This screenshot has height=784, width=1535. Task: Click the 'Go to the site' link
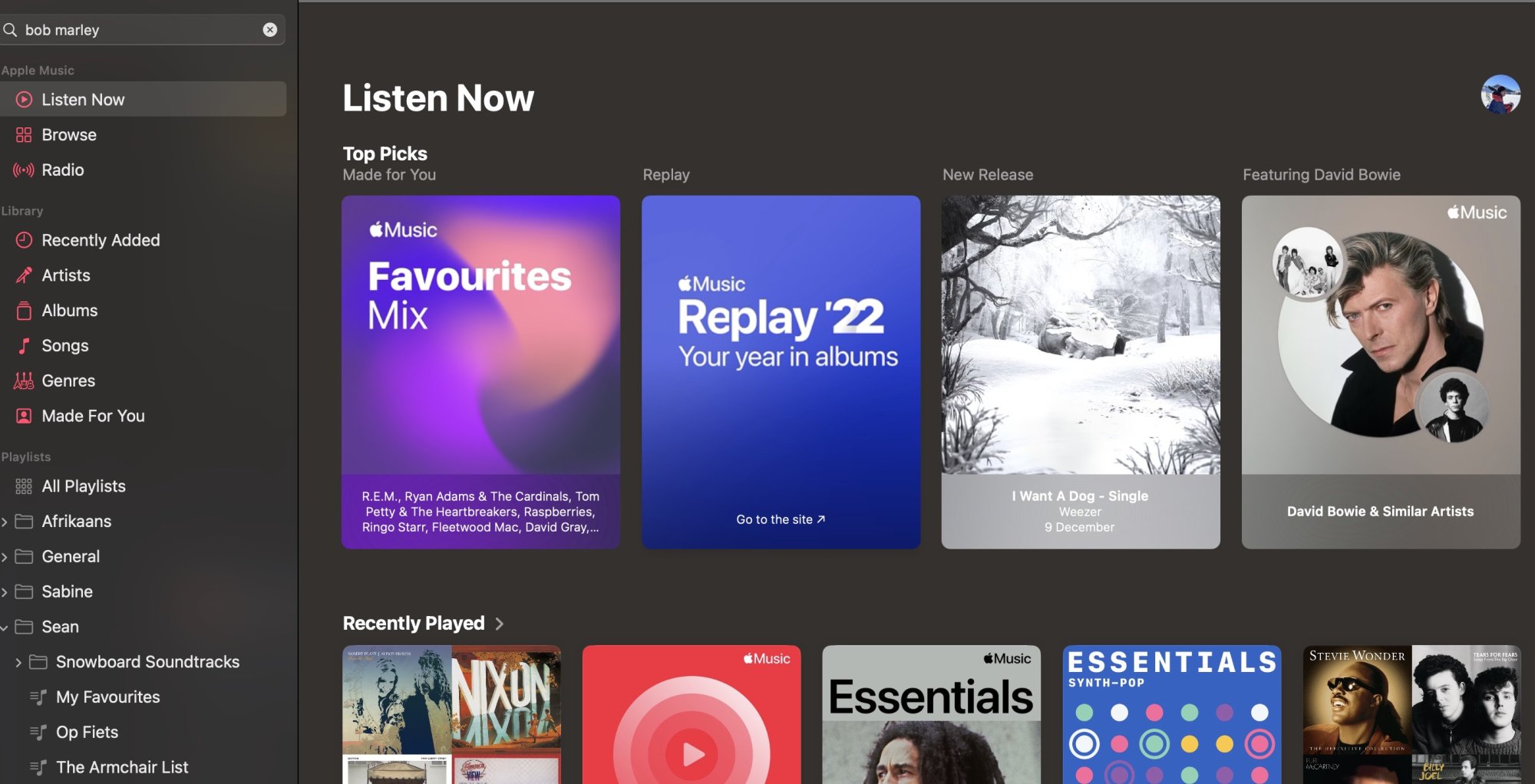[781, 519]
